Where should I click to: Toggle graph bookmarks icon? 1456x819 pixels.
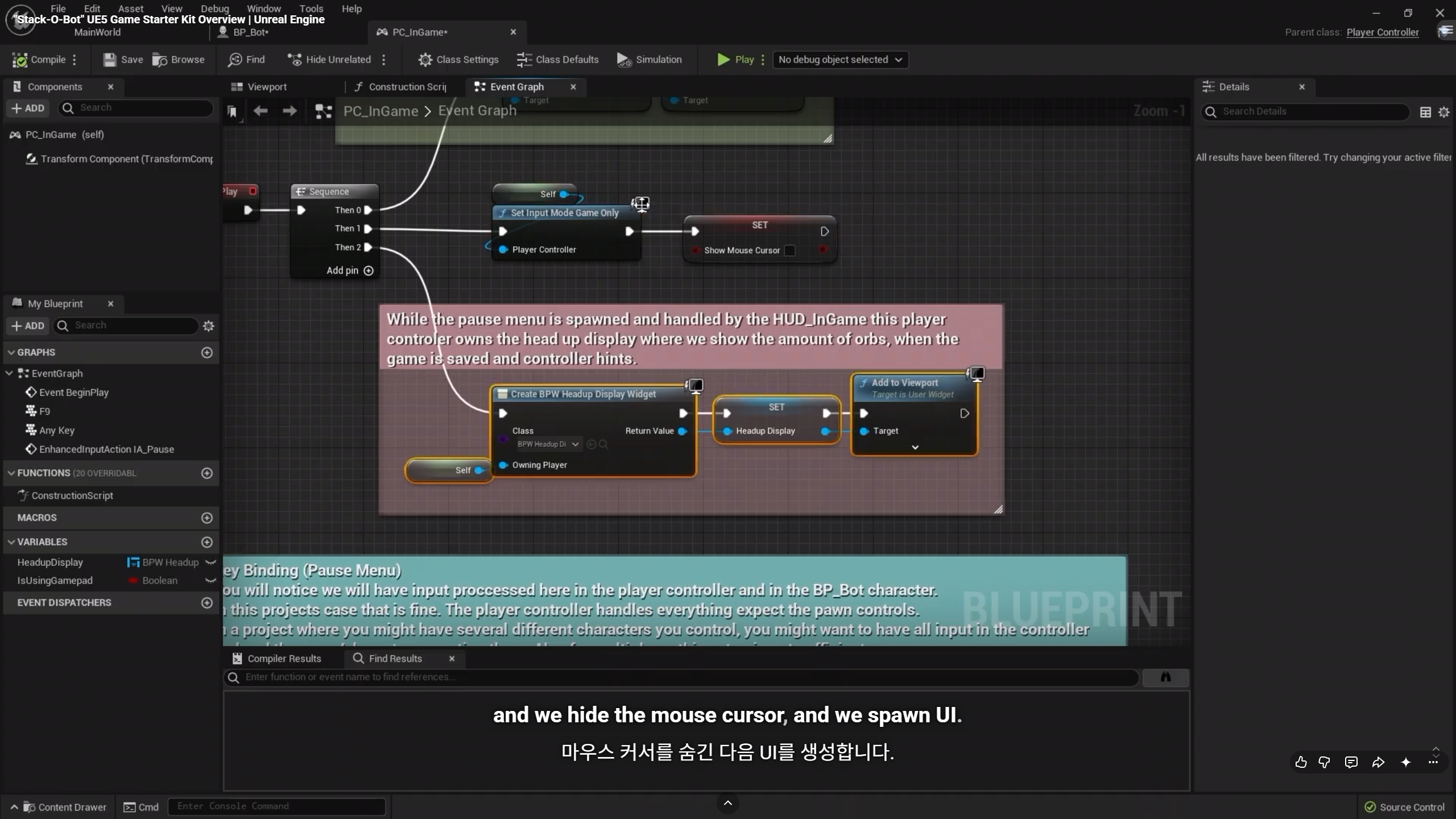click(232, 111)
